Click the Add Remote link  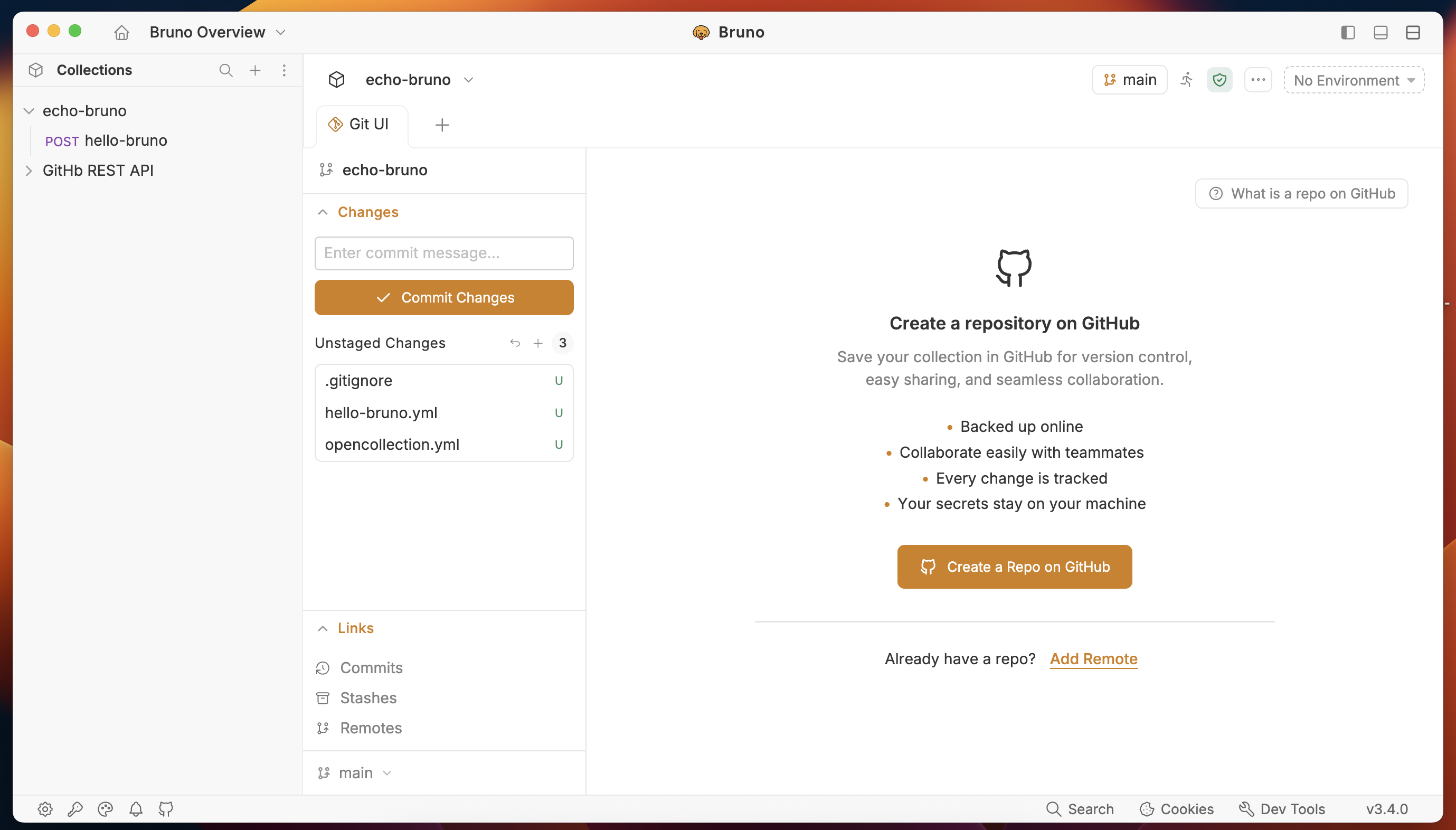[x=1093, y=659]
